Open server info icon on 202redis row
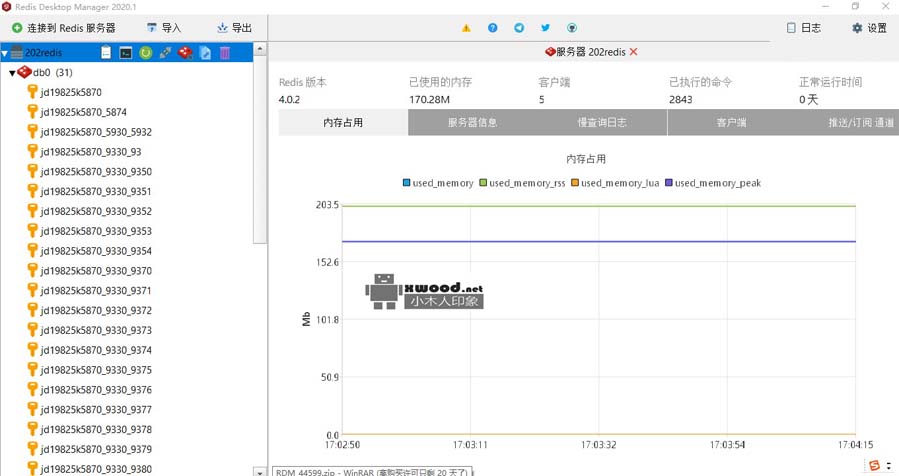This screenshot has height=476, width=899. 106,53
